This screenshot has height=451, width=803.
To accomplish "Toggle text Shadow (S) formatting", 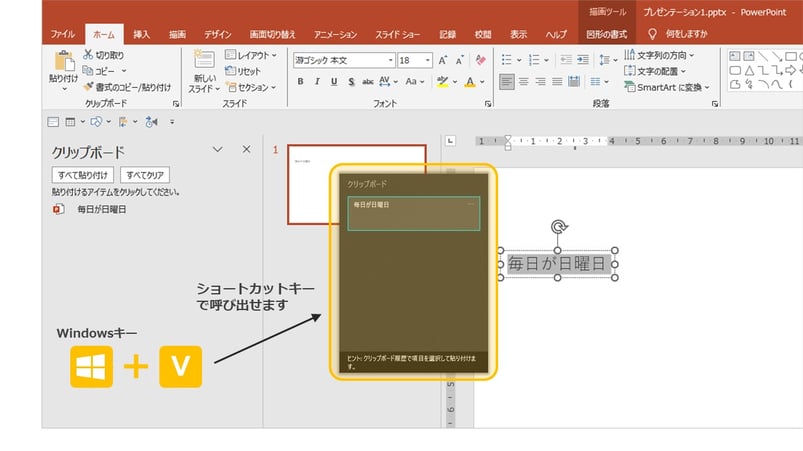I will click(351, 81).
